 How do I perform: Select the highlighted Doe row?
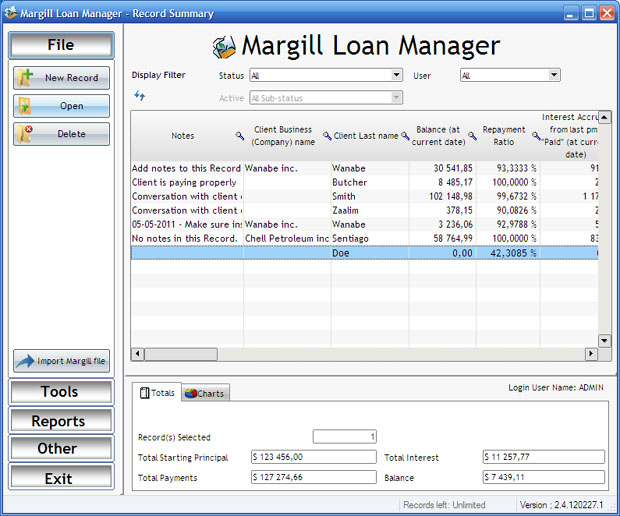point(364,253)
